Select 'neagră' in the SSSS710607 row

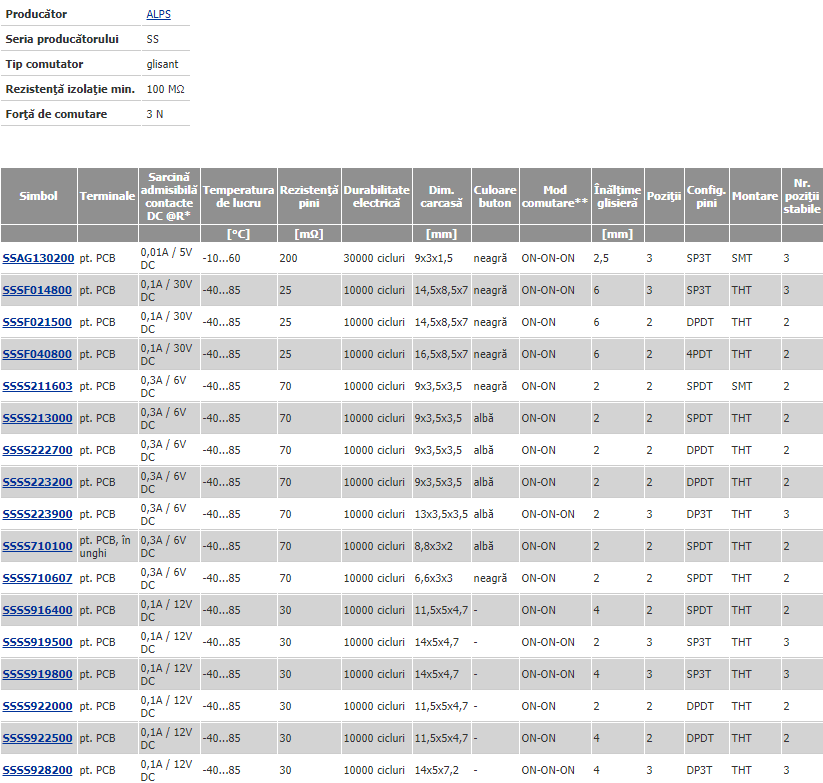[x=490, y=578]
